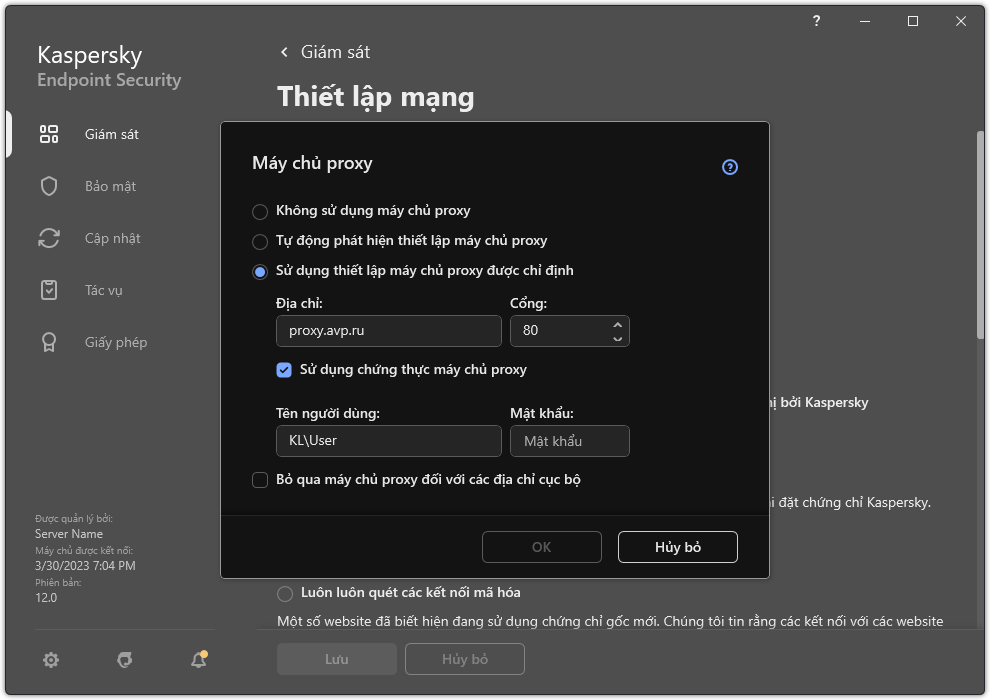Open the Tác vụ tasks section
This screenshot has width=990, height=700.
(x=48, y=290)
